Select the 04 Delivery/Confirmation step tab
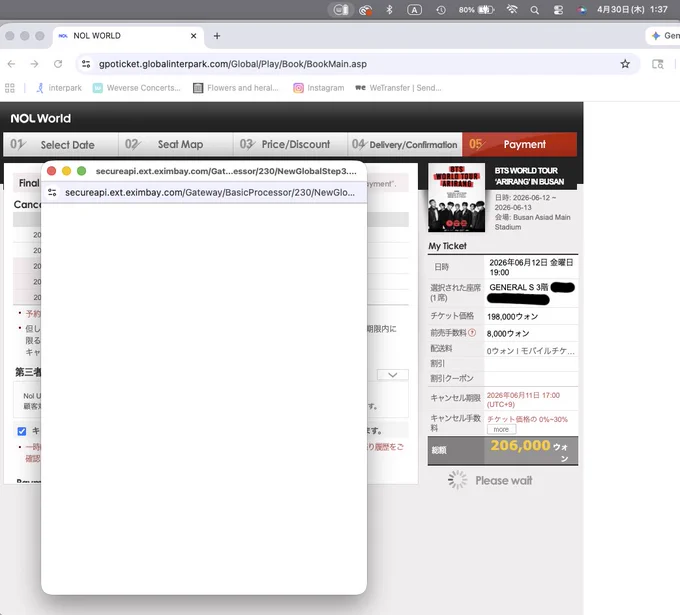Image resolution: width=680 pixels, height=615 pixels. tap(405, 144)
